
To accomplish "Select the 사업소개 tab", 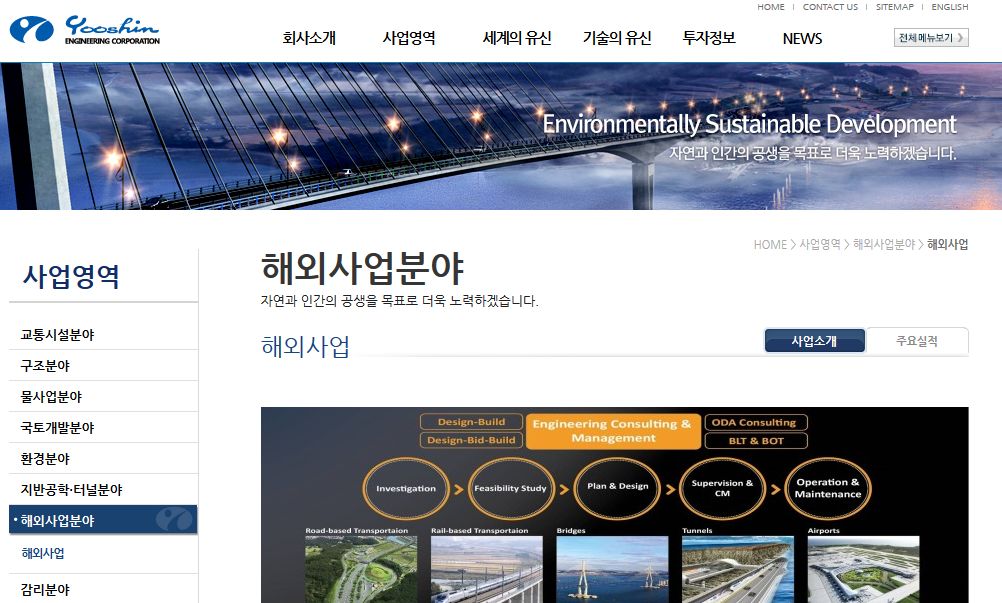I will click(814, 341).
